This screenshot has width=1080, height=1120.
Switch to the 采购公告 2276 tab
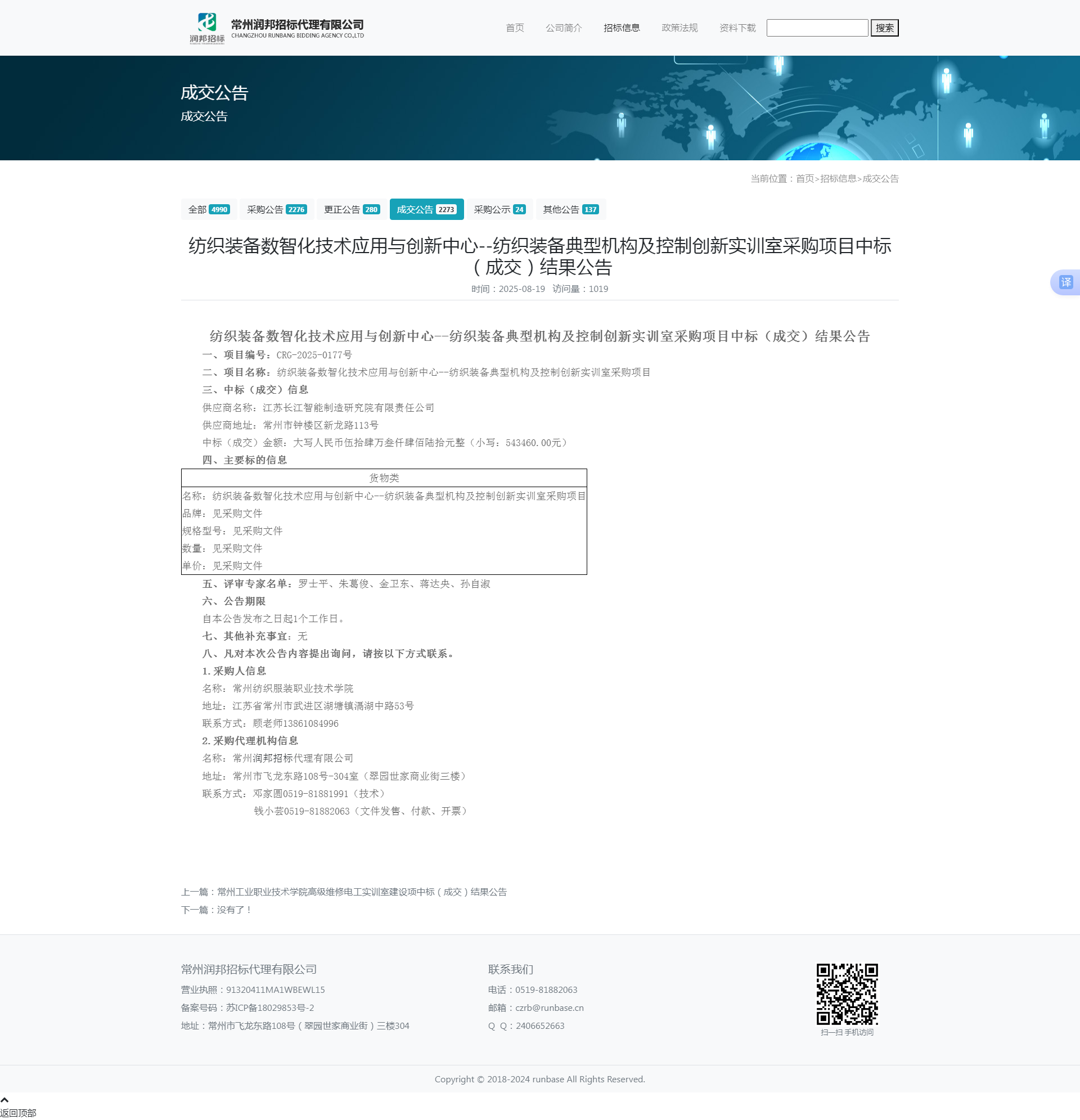[x=277, y=210]
